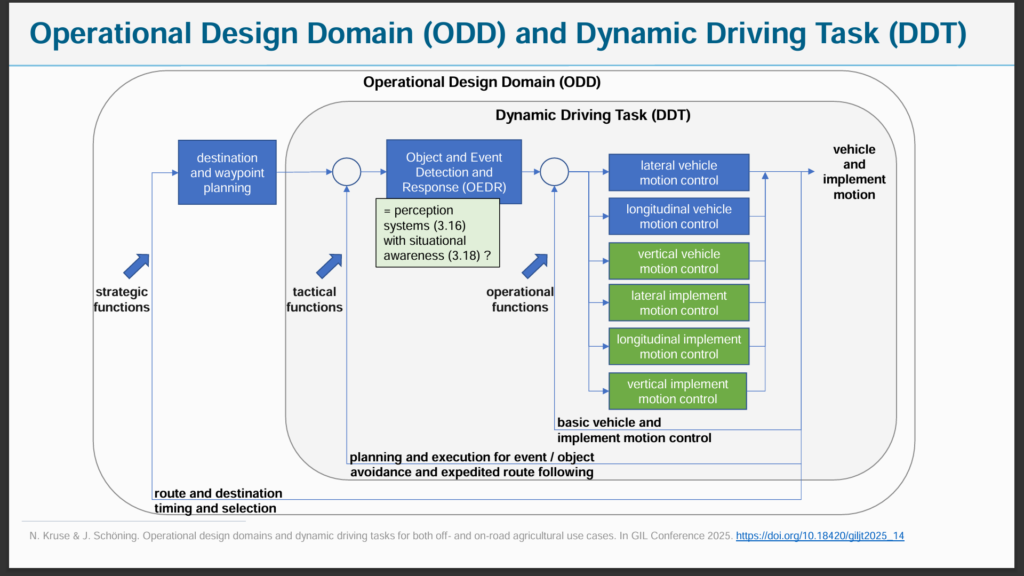Click the blue arrow above 'tactical functions'
The image size is (1024, 576).
point(329,266)
